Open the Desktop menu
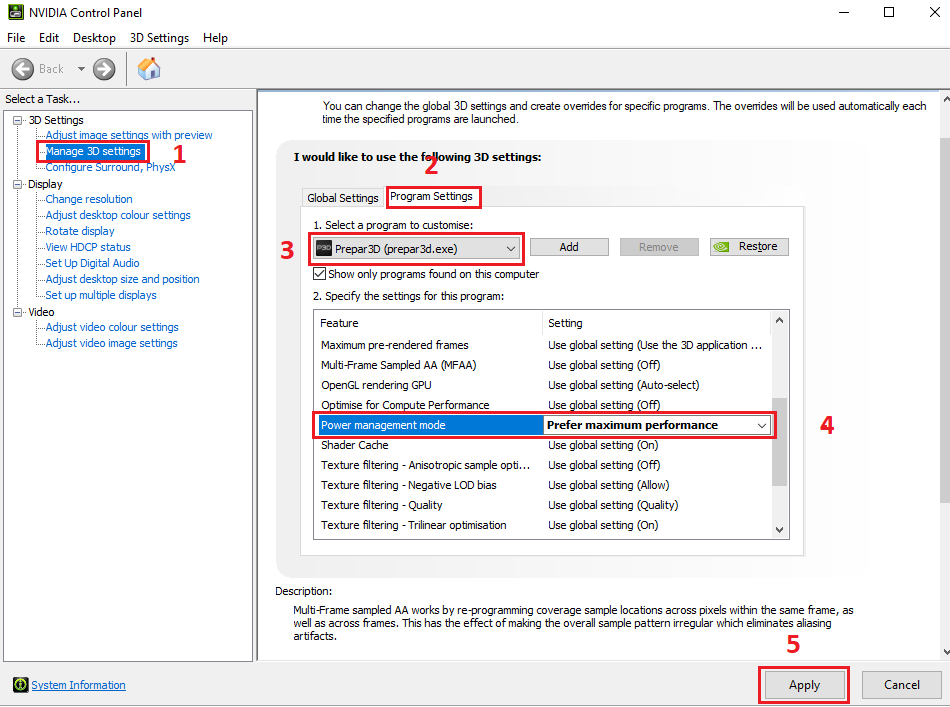This screenshot has height=707, width=950. [95, 38]
